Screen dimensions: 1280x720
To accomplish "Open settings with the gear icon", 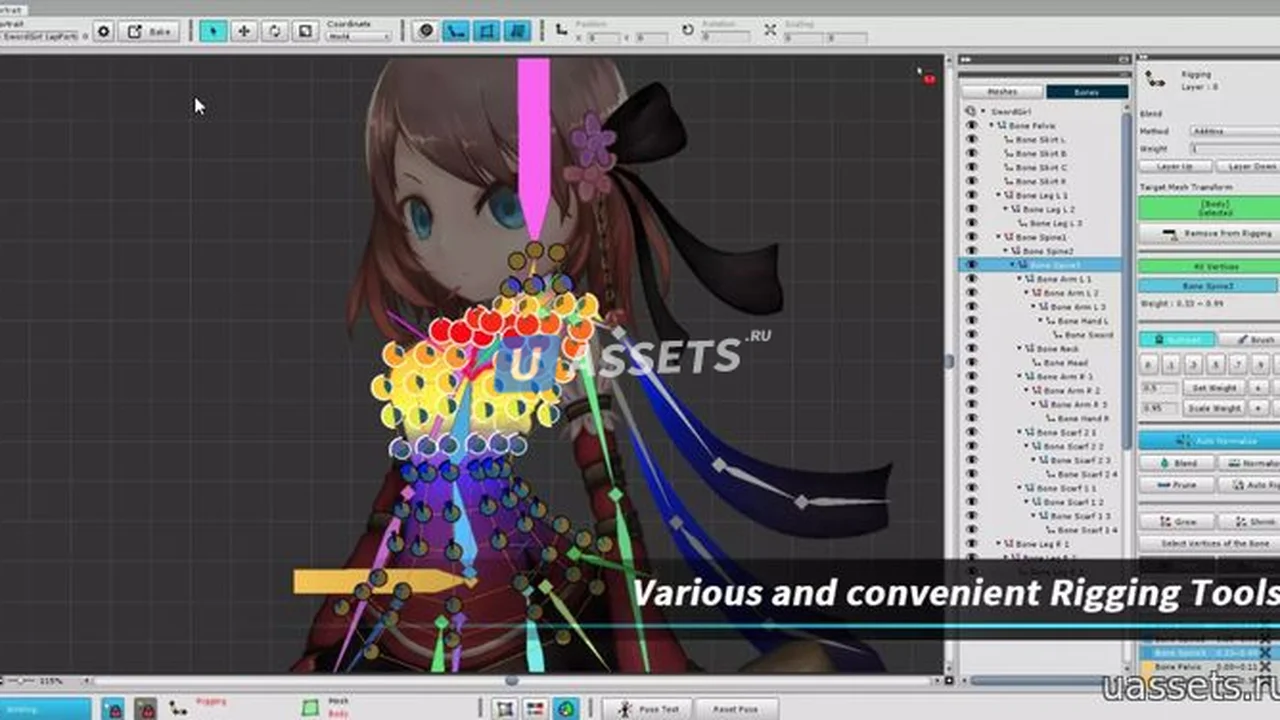I will [103, 31].
